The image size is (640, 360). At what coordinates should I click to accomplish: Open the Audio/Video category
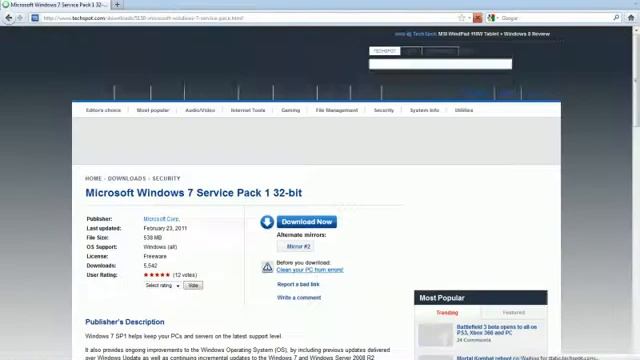point(200,110)
